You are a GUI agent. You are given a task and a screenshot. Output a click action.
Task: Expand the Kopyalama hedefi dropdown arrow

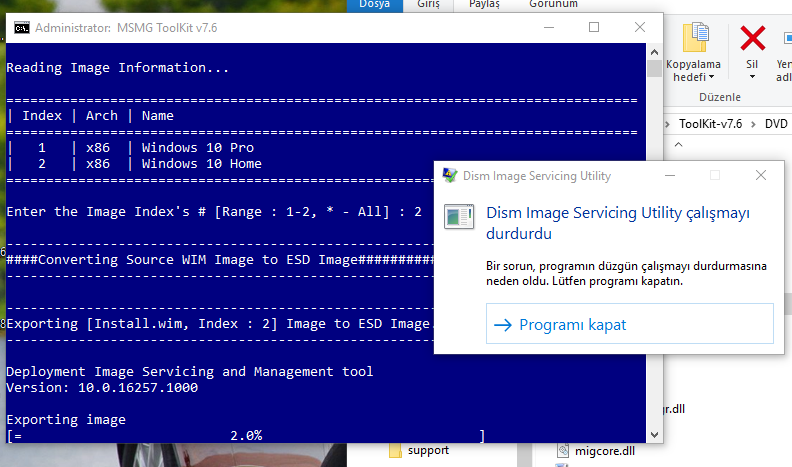pyautogui.click(x=711, y=77)
